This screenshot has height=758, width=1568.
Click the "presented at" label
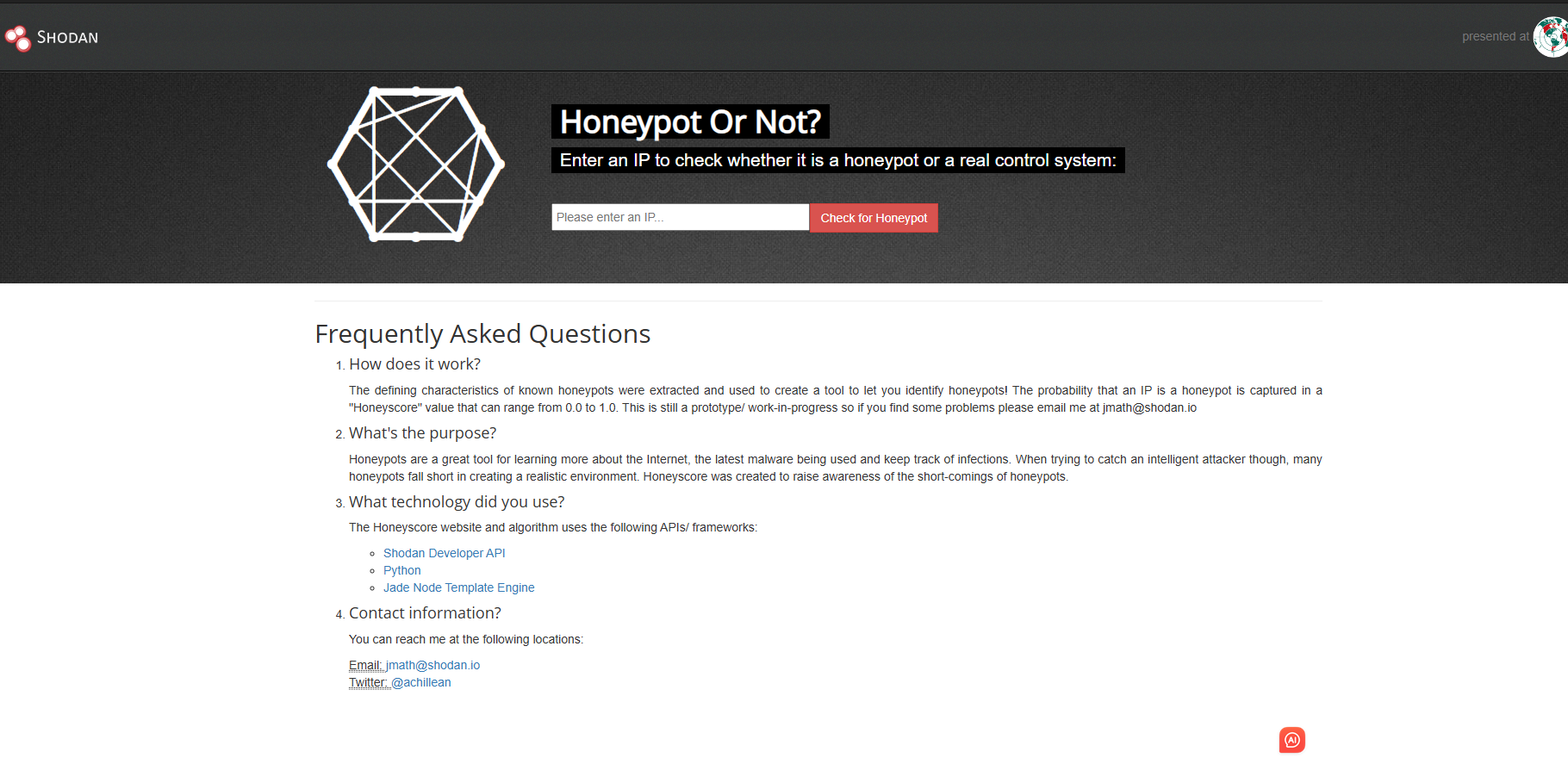1495,36
